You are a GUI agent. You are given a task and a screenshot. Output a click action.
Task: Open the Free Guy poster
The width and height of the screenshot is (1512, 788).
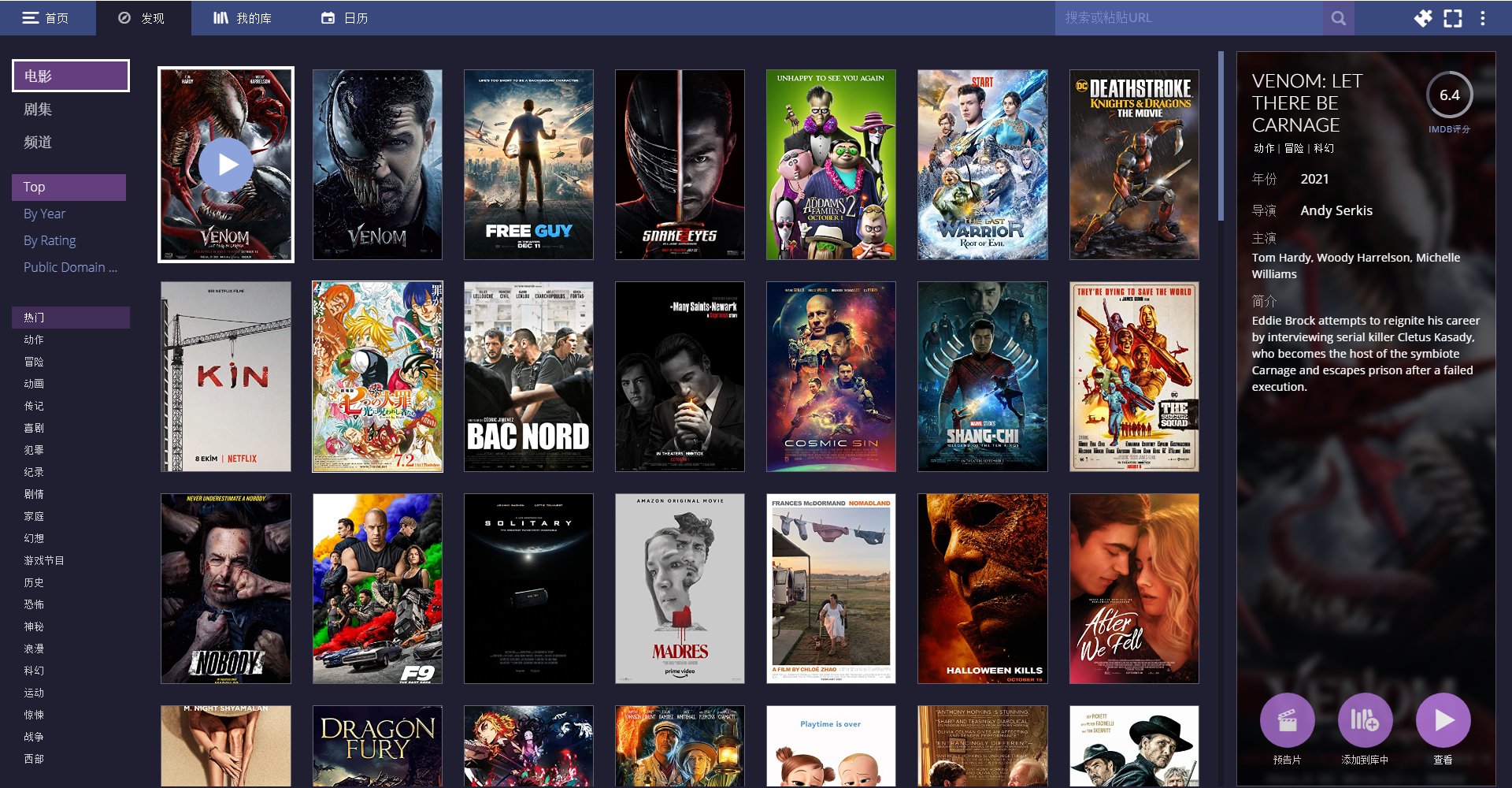point(528,165)
